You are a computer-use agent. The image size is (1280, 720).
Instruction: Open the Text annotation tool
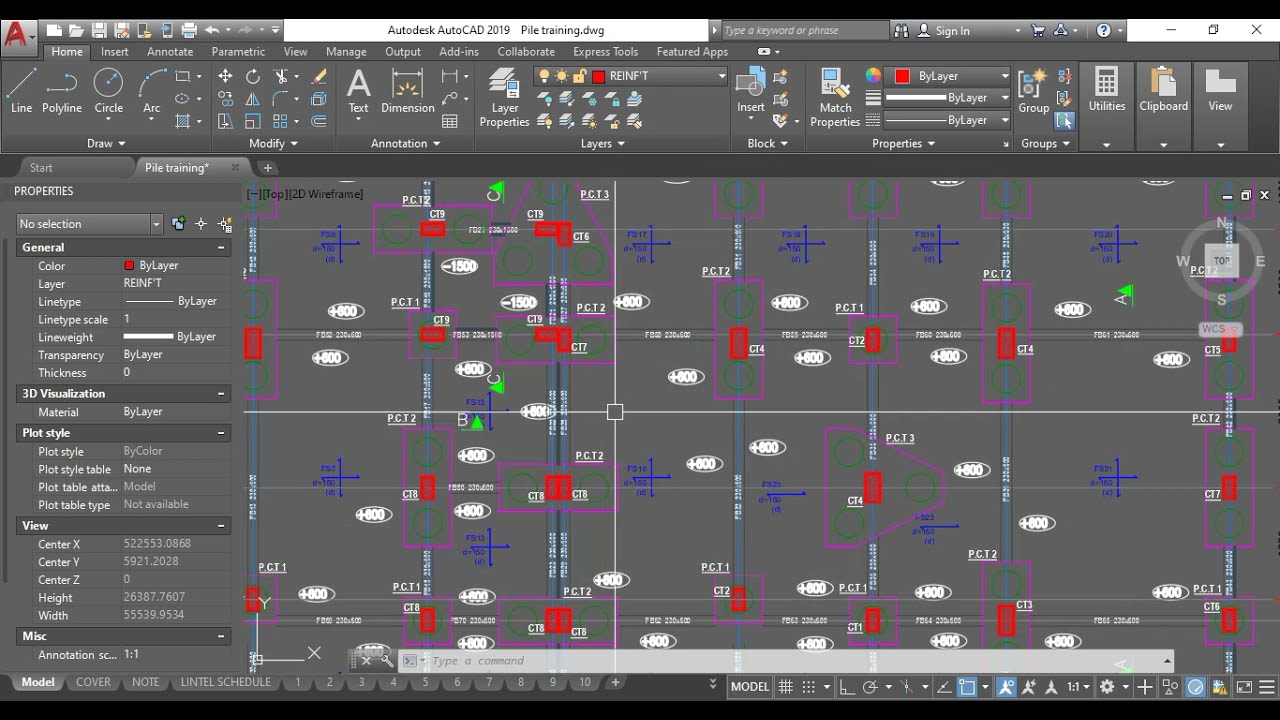[x=358, y=91]
